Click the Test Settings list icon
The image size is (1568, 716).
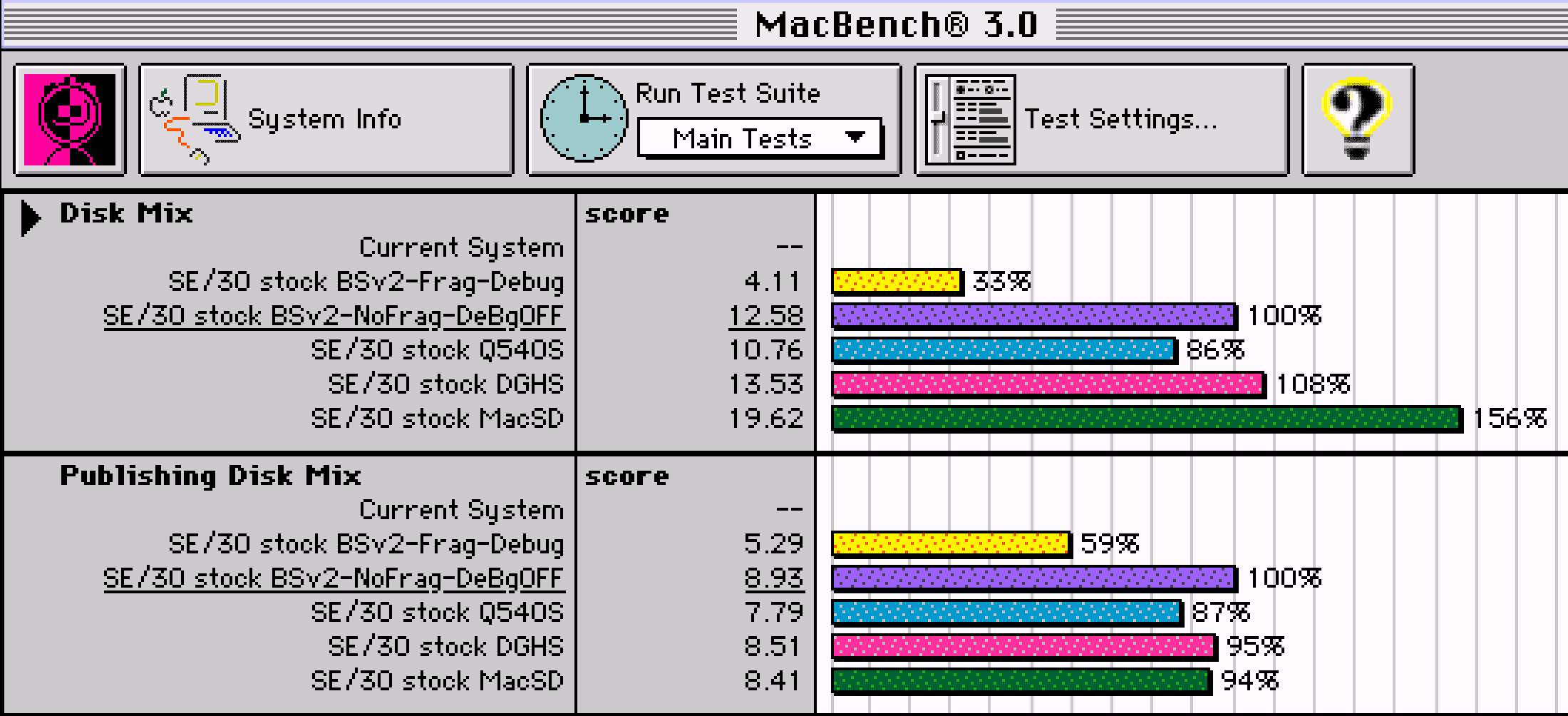pos(970,119)
